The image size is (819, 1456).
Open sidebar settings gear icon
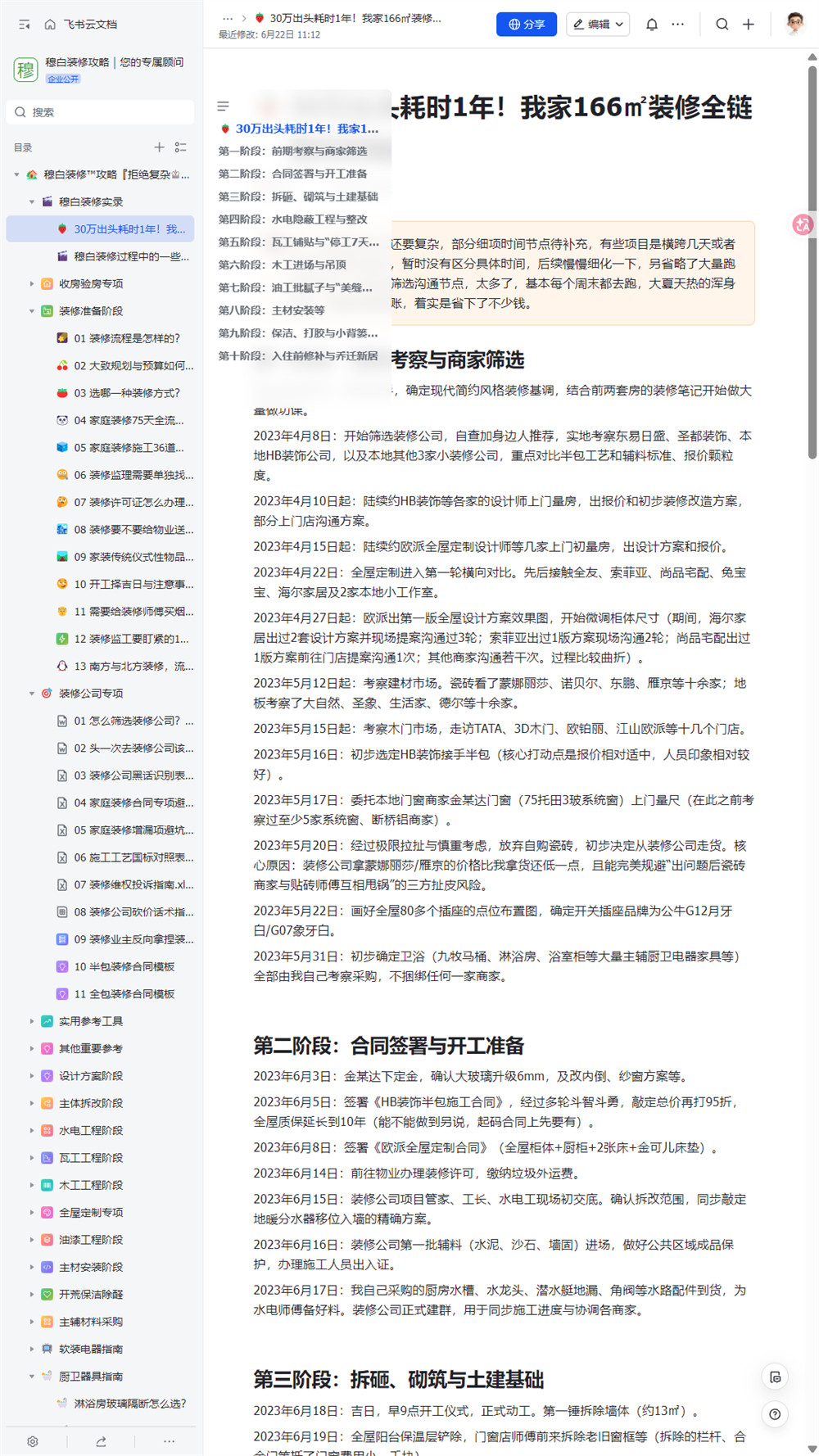click(x=33, y=1441)
